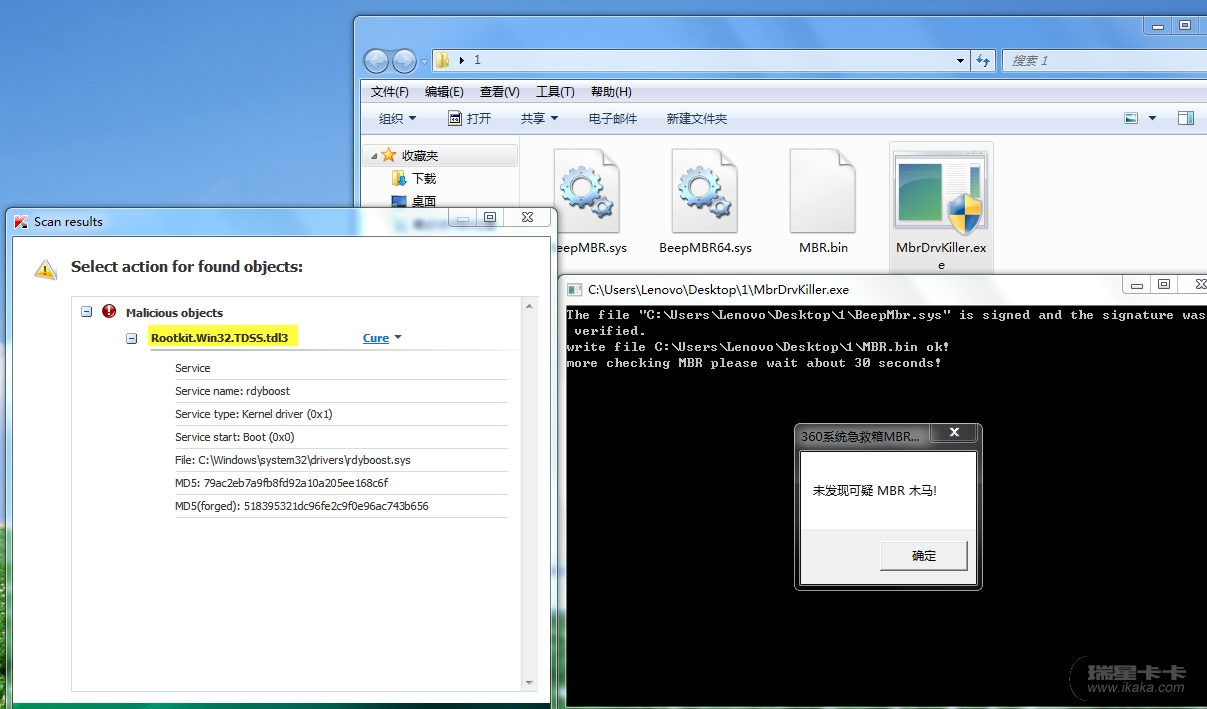The height and width of the screenshot is (709, 1207).
Task: Click the favorites star icon 收藏夹
Action: [x=389, y=155]
